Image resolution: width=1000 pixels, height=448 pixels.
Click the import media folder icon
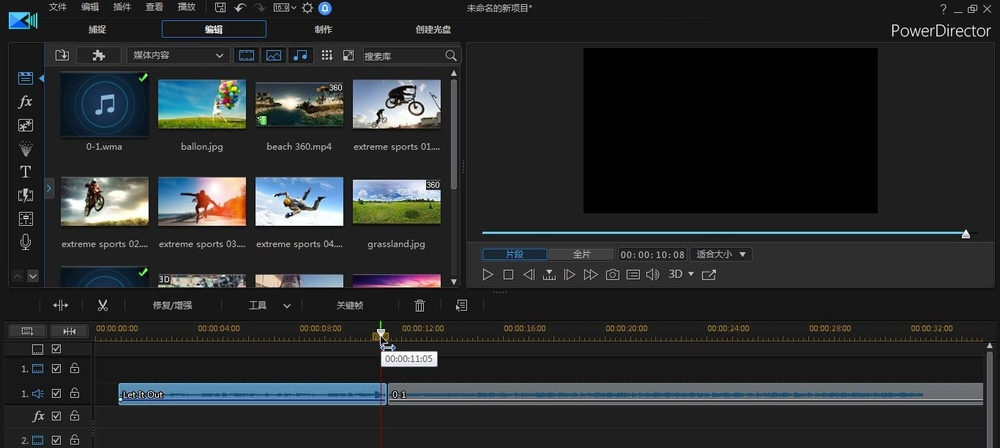(x=62, y=56)
